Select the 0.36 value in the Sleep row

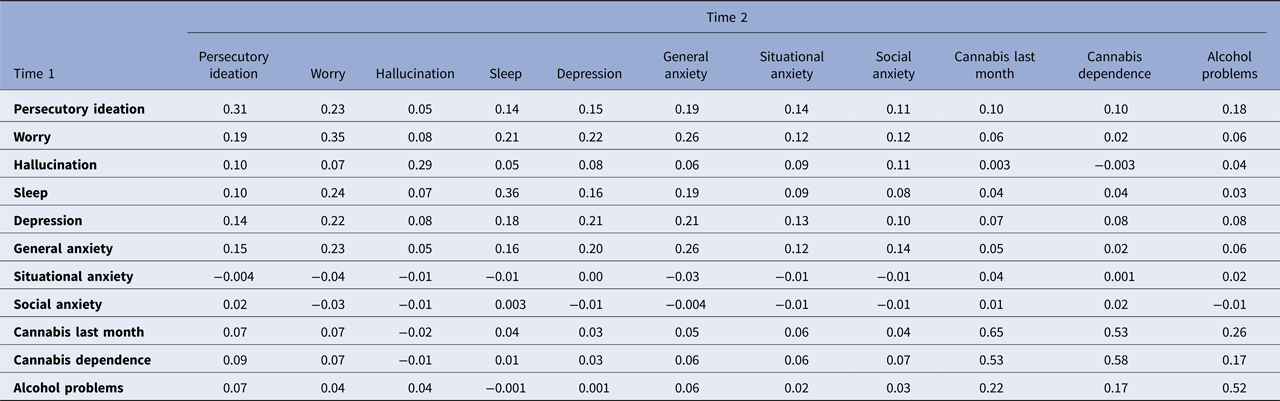coord(506,192)
